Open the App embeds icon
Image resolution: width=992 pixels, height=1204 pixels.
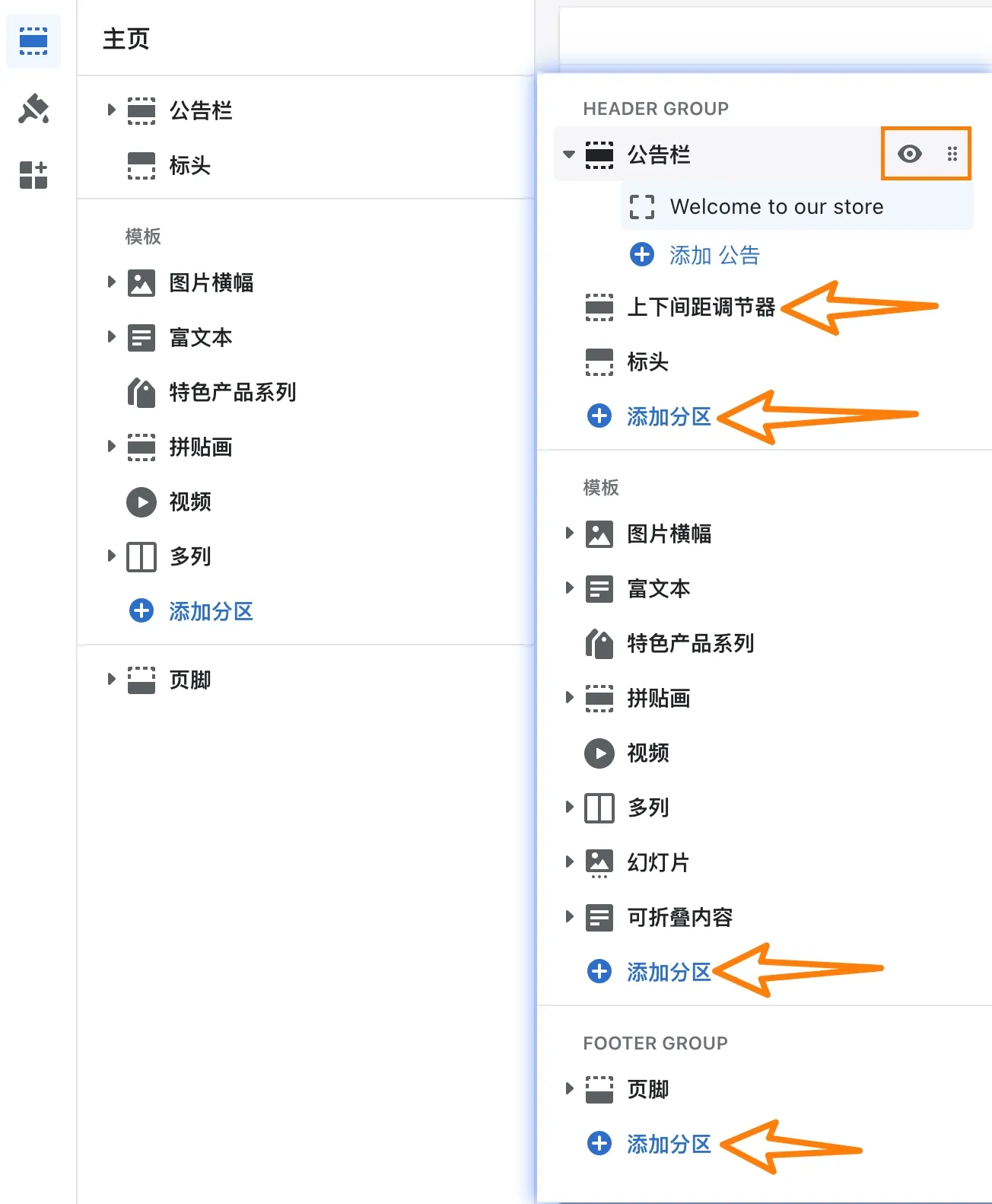coord(33,174)
